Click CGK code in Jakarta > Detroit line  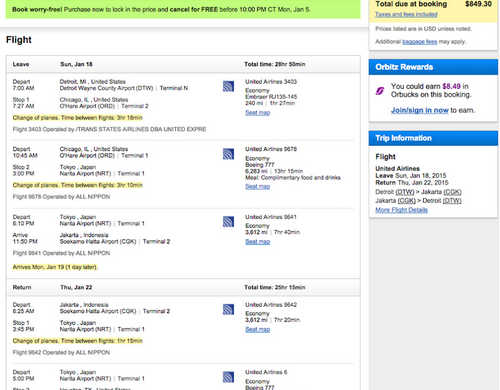(x=406, y=201)
